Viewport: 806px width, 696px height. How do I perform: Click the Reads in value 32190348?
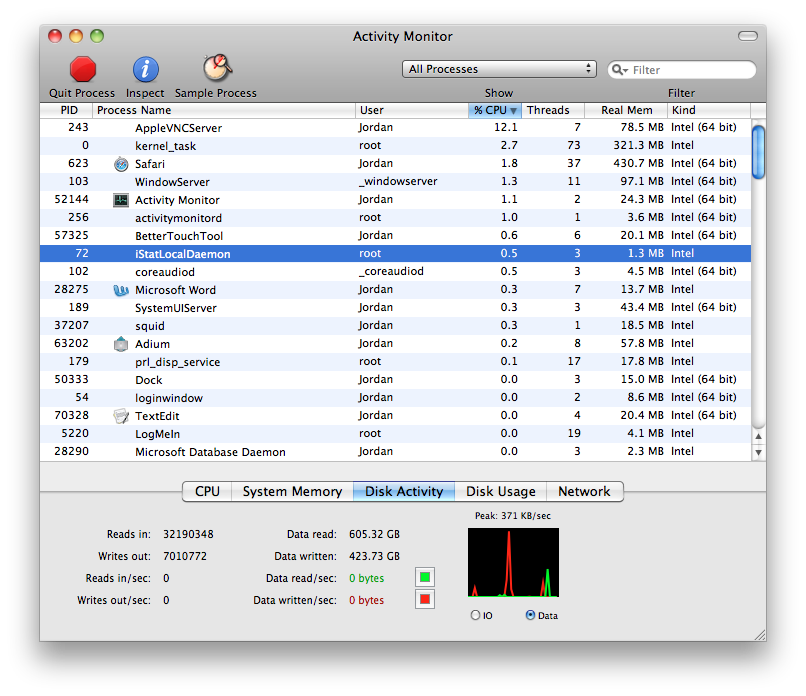[x=188, y=534]
